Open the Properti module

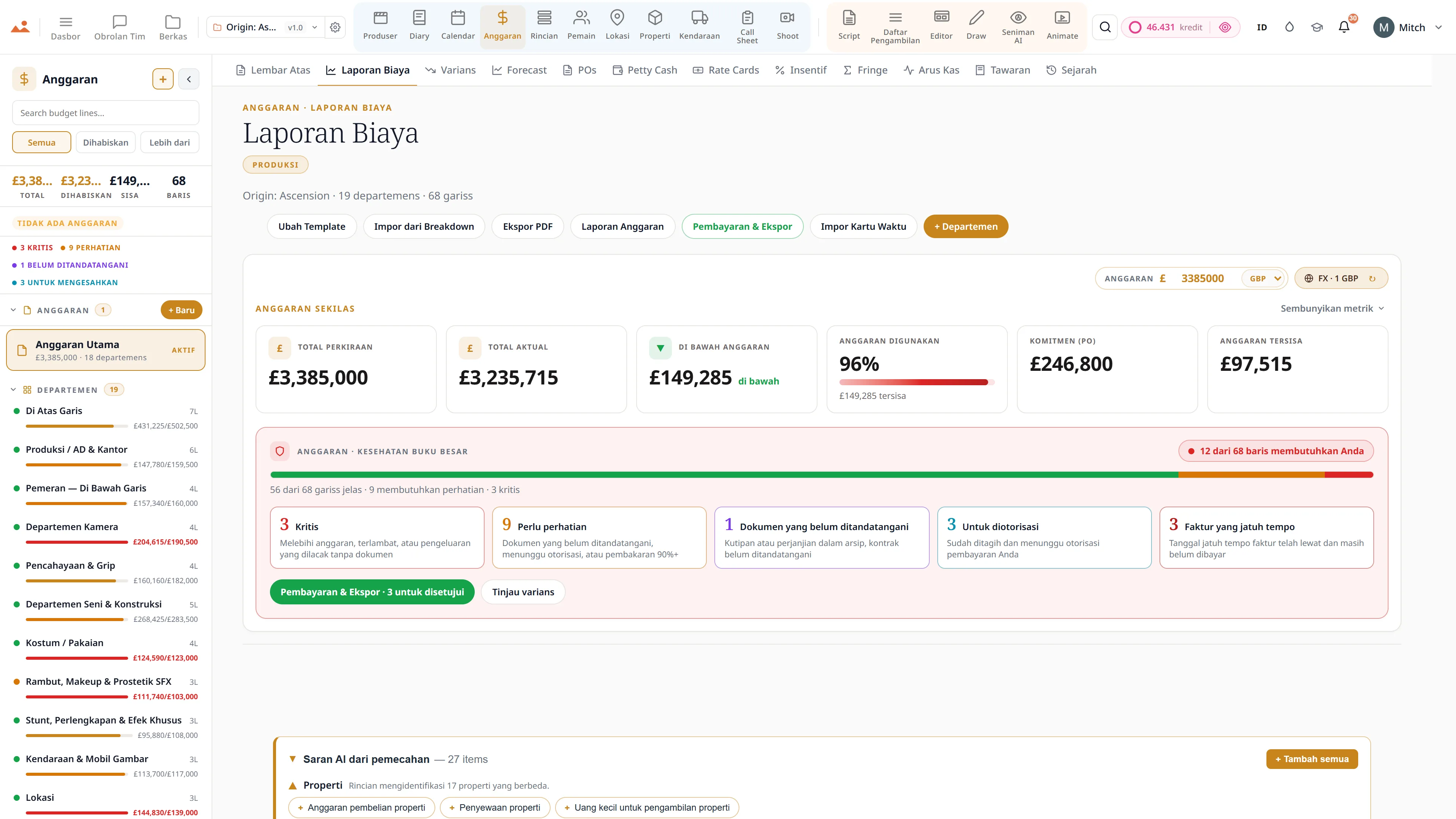[x=654, y=26]
